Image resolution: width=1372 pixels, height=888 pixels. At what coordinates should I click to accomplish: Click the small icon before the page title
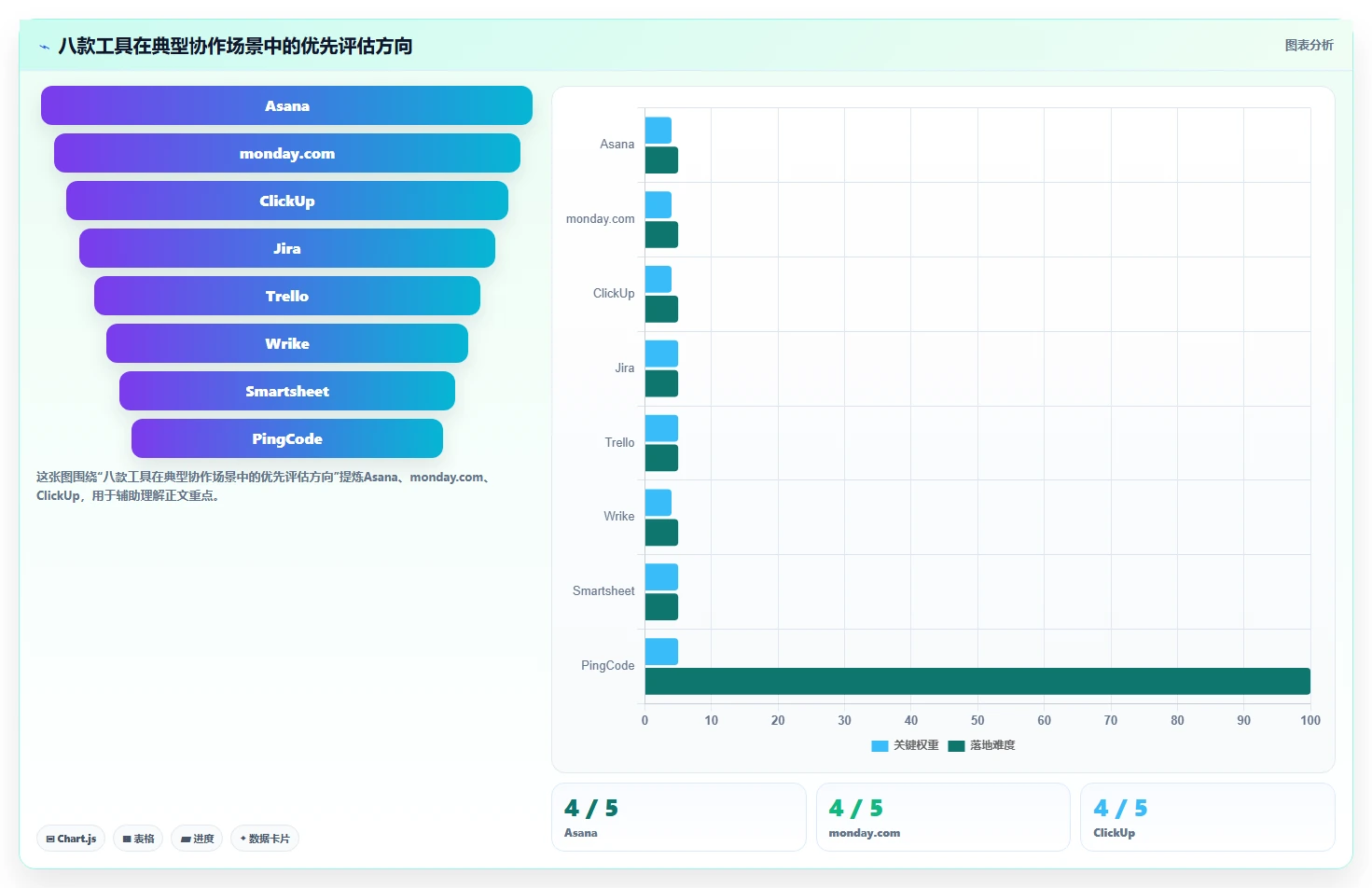pyautogui.click(x=44, y=47)
